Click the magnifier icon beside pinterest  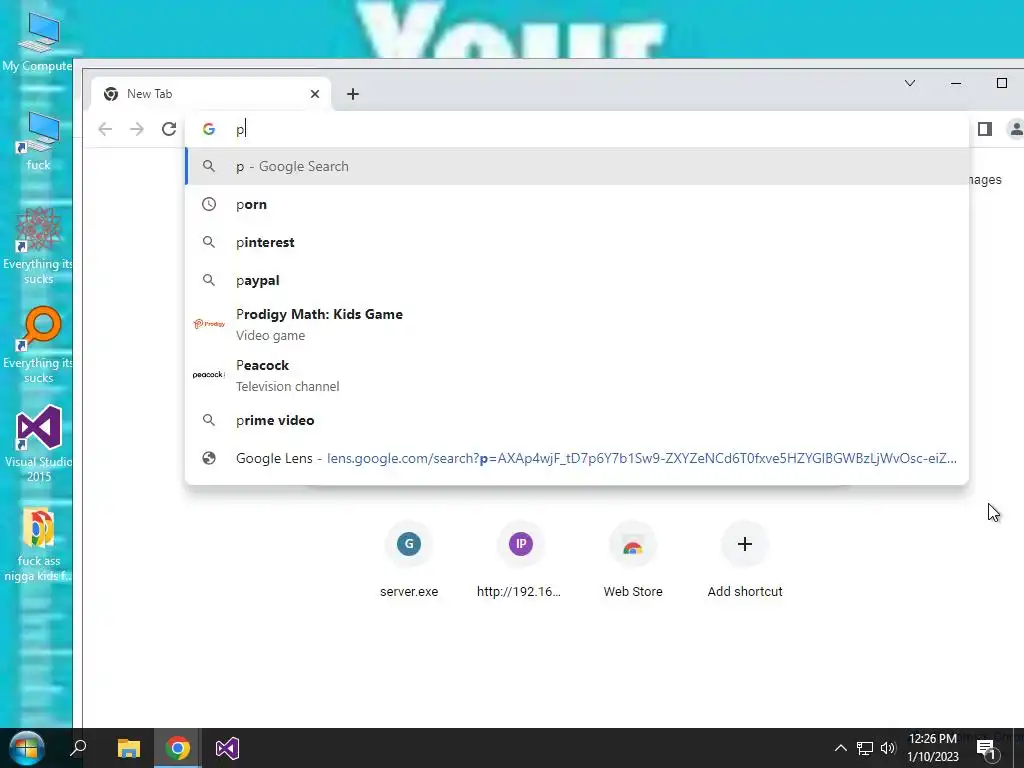pyautogui.click(x=209, y=242)
